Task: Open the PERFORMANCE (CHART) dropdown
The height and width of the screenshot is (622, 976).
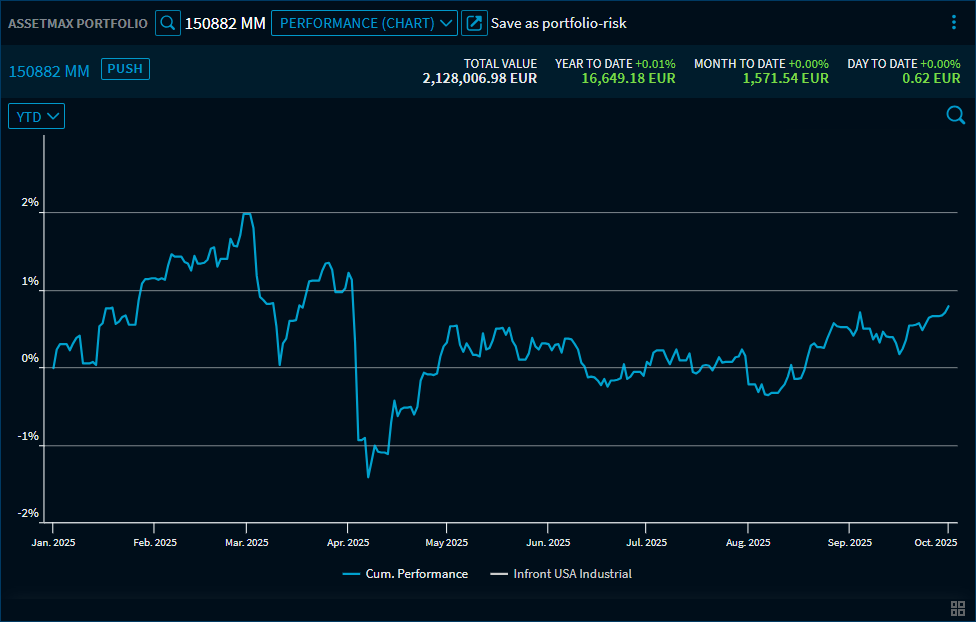Action: tap(364, 22)
